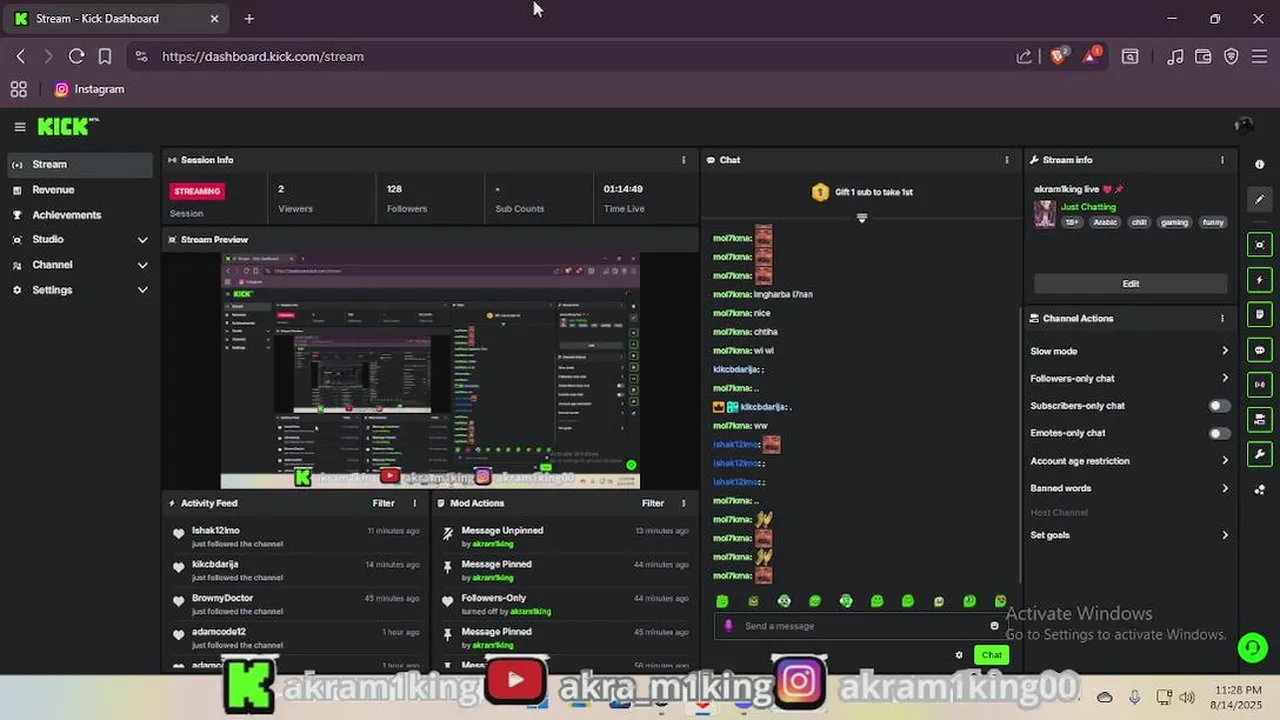Expand the Channel sidebar section
The height and width of the screenshot is (720, 1280).
tap(79, 265)
